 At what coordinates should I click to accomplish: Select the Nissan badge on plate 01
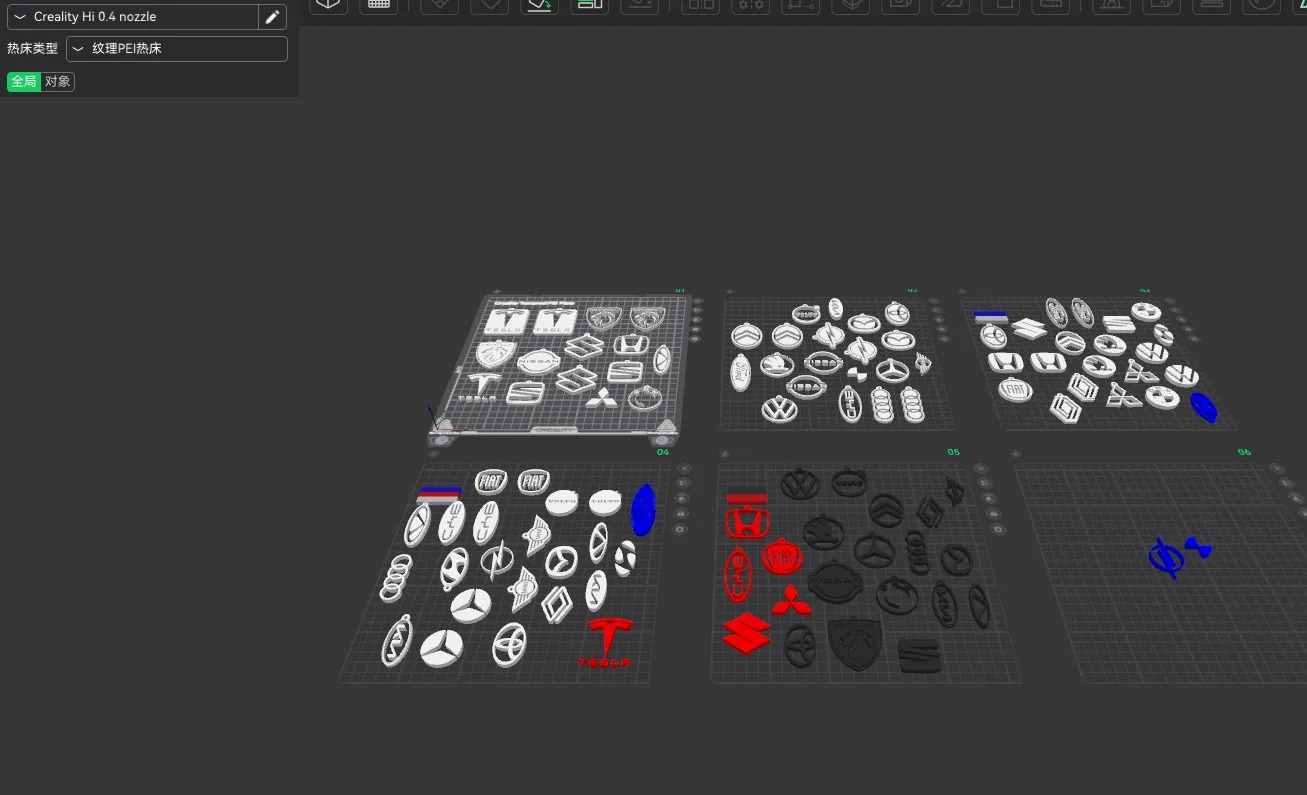coord(537,362)
